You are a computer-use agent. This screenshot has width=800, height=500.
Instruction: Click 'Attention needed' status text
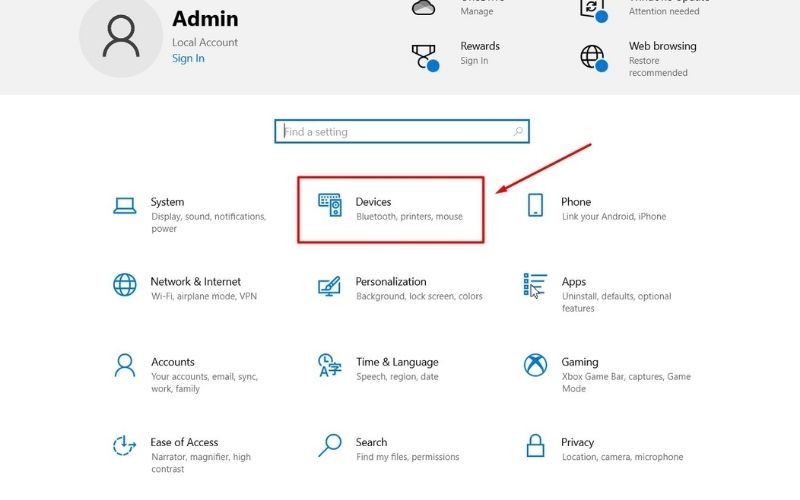664,11
